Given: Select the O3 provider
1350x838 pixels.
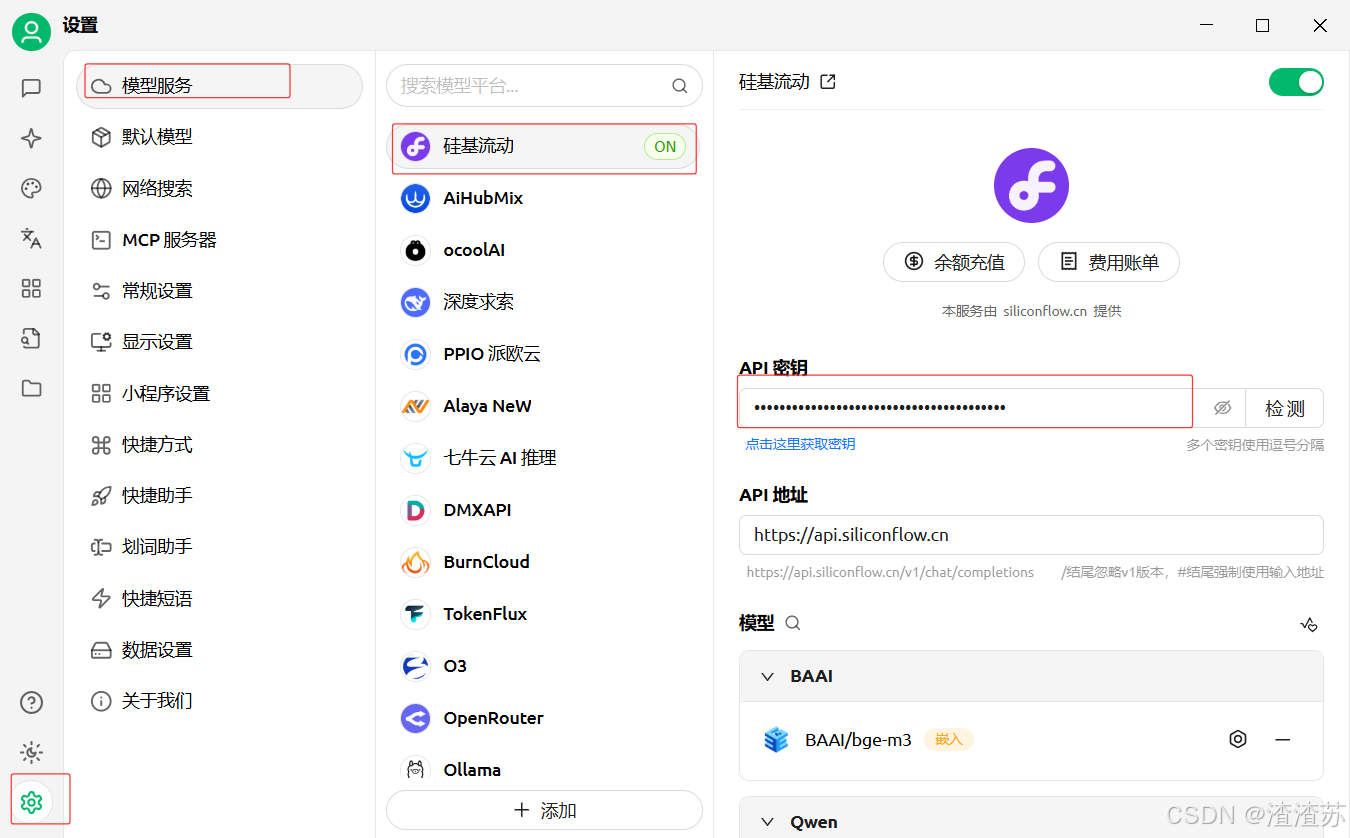Looking at the screenshot, I should [544, 666].
